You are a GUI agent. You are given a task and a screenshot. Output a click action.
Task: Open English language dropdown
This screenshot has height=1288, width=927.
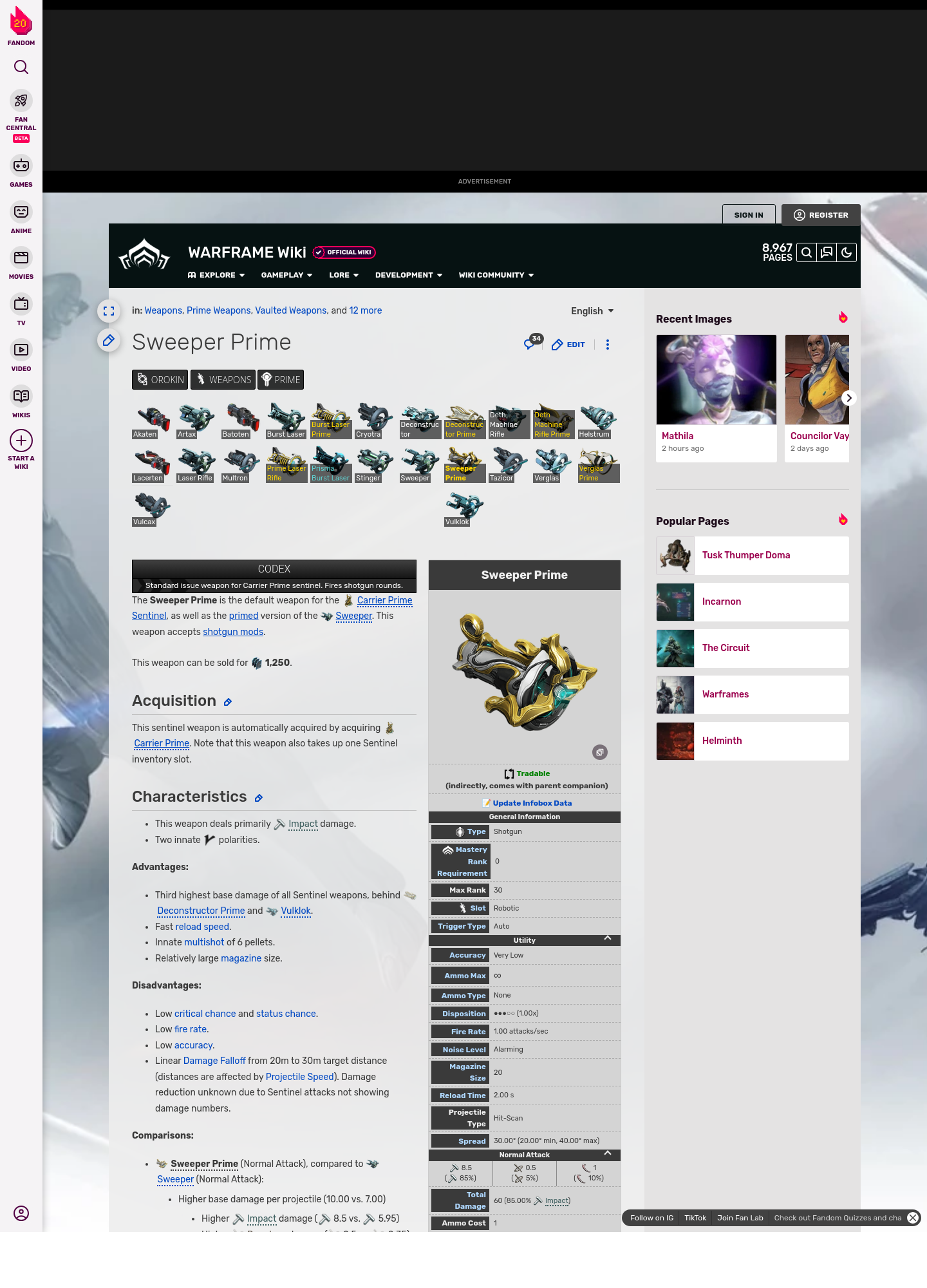pyautogui.click(x=592, y=311)
